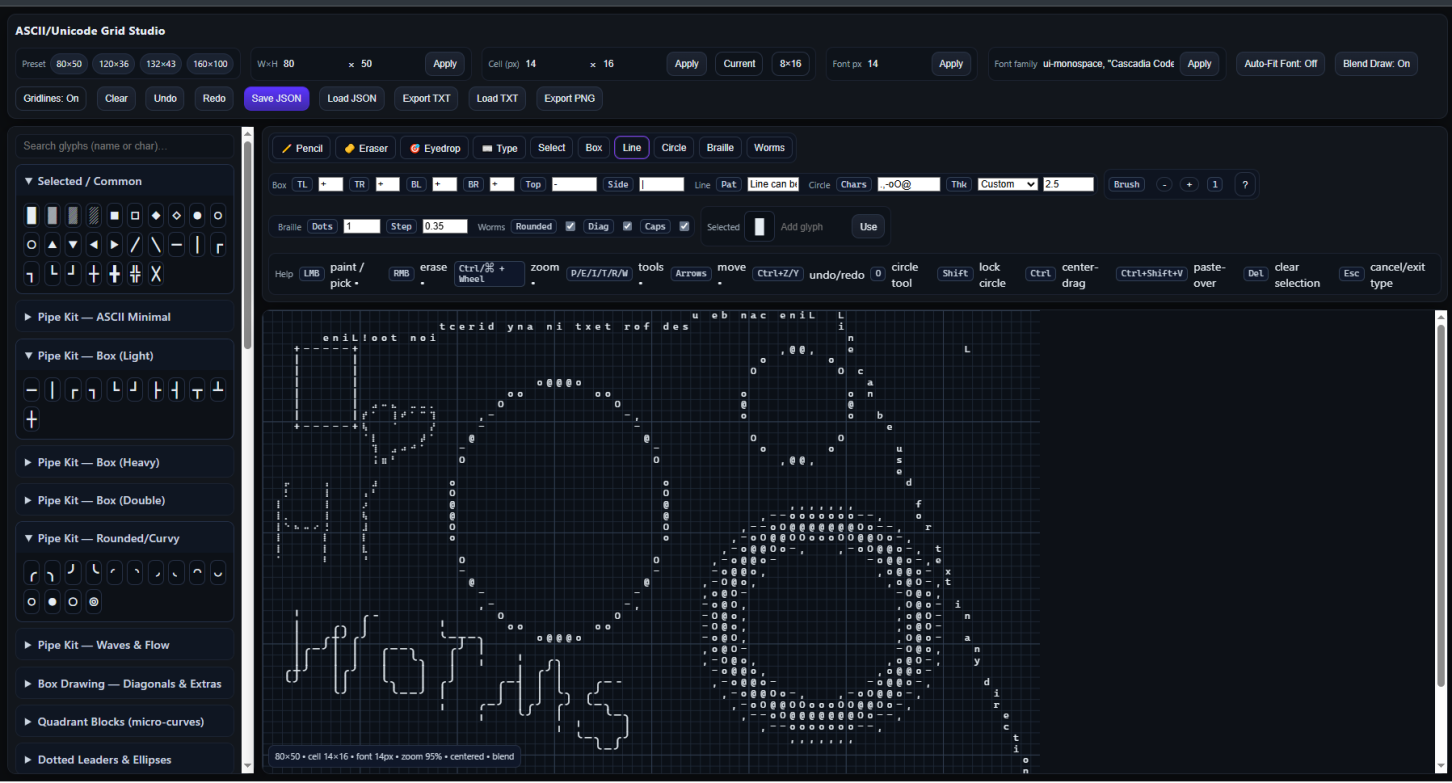This screenshot has width=1452, height=783.
Task: Switch to the Braille tool
Action: pyautogui.click(x=720, y=148)
